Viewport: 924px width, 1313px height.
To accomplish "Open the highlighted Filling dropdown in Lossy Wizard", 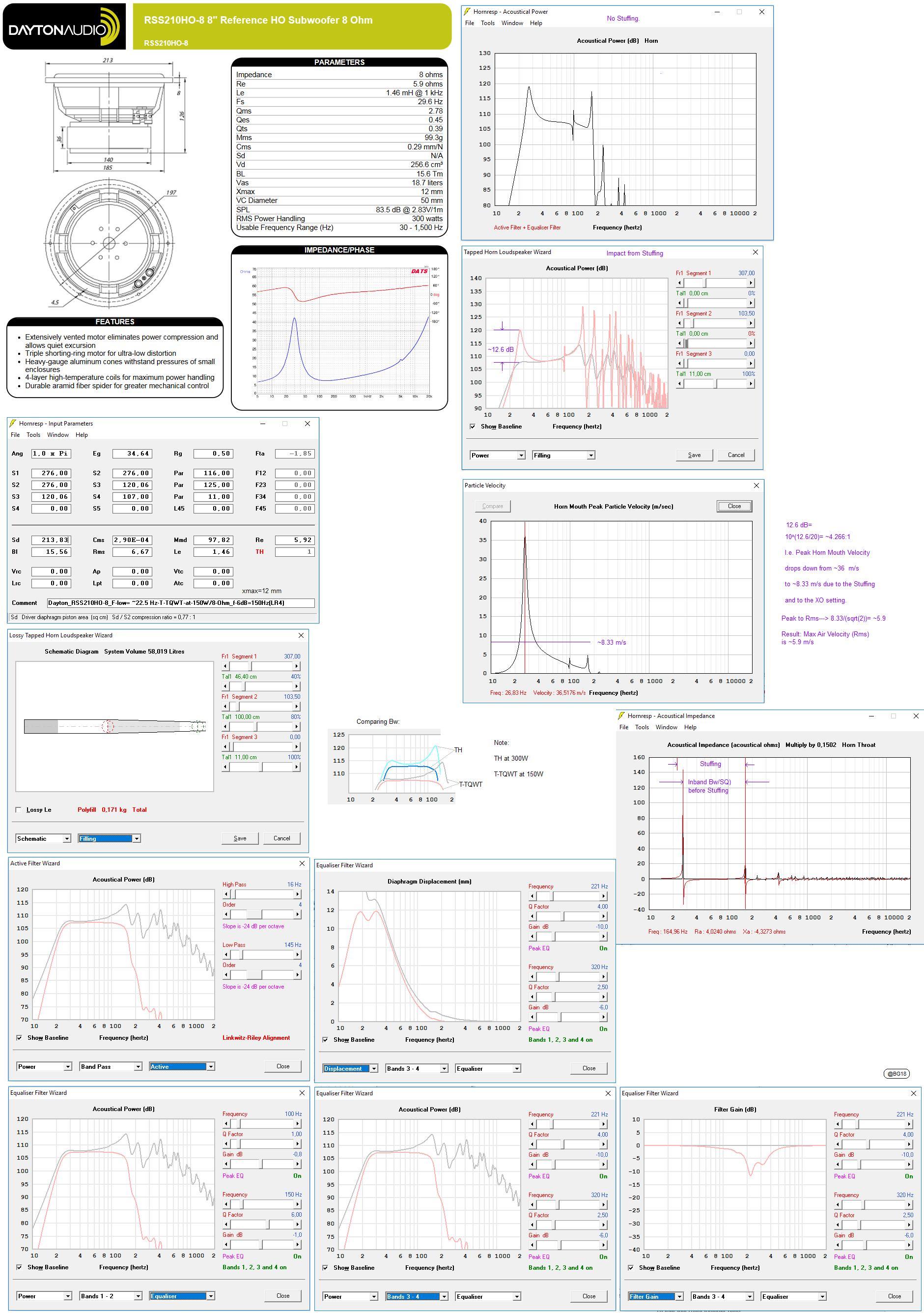I will 109,838.
